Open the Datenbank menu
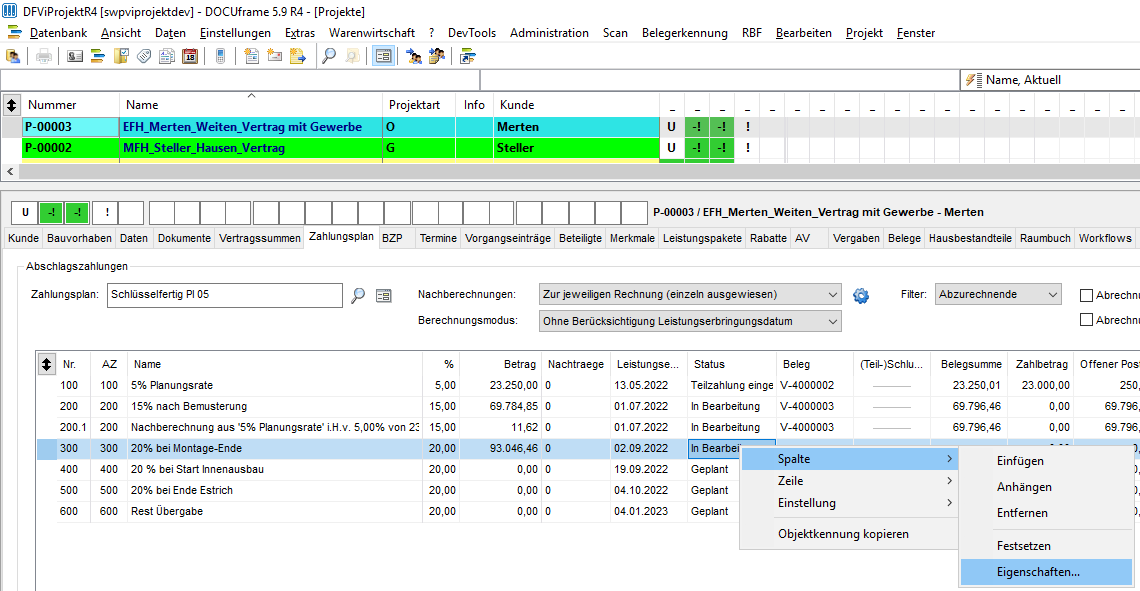The image size is (1140, 591). [x=58, y=33]
